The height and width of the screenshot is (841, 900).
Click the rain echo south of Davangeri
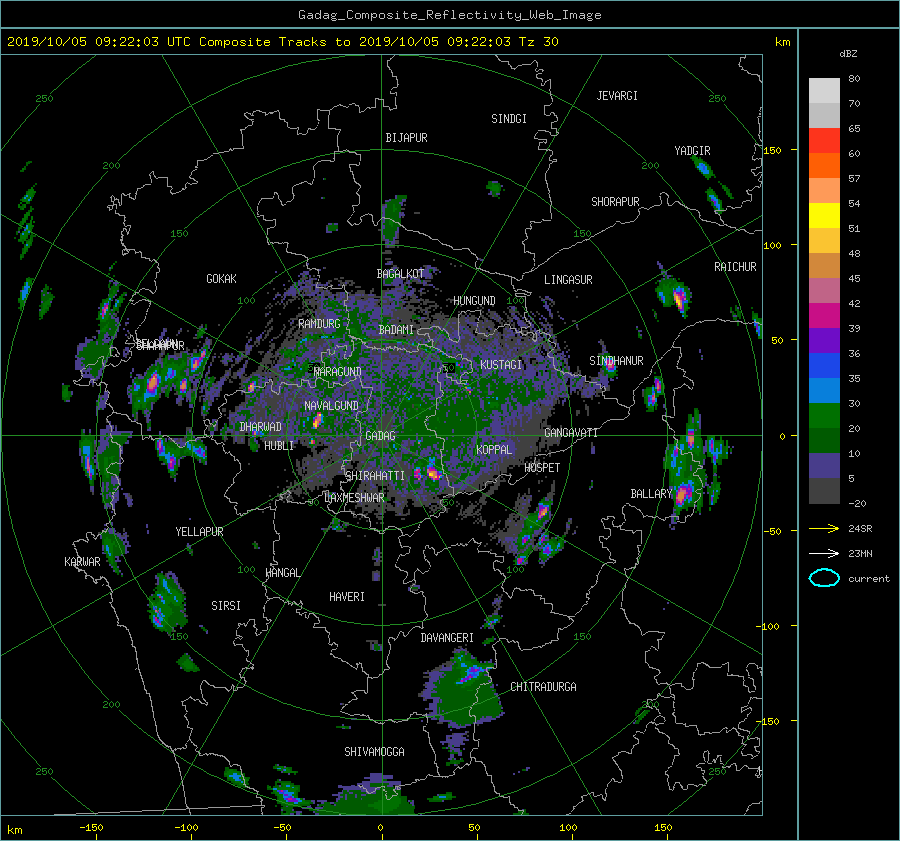pyautogui.click(x=464, y=686)
